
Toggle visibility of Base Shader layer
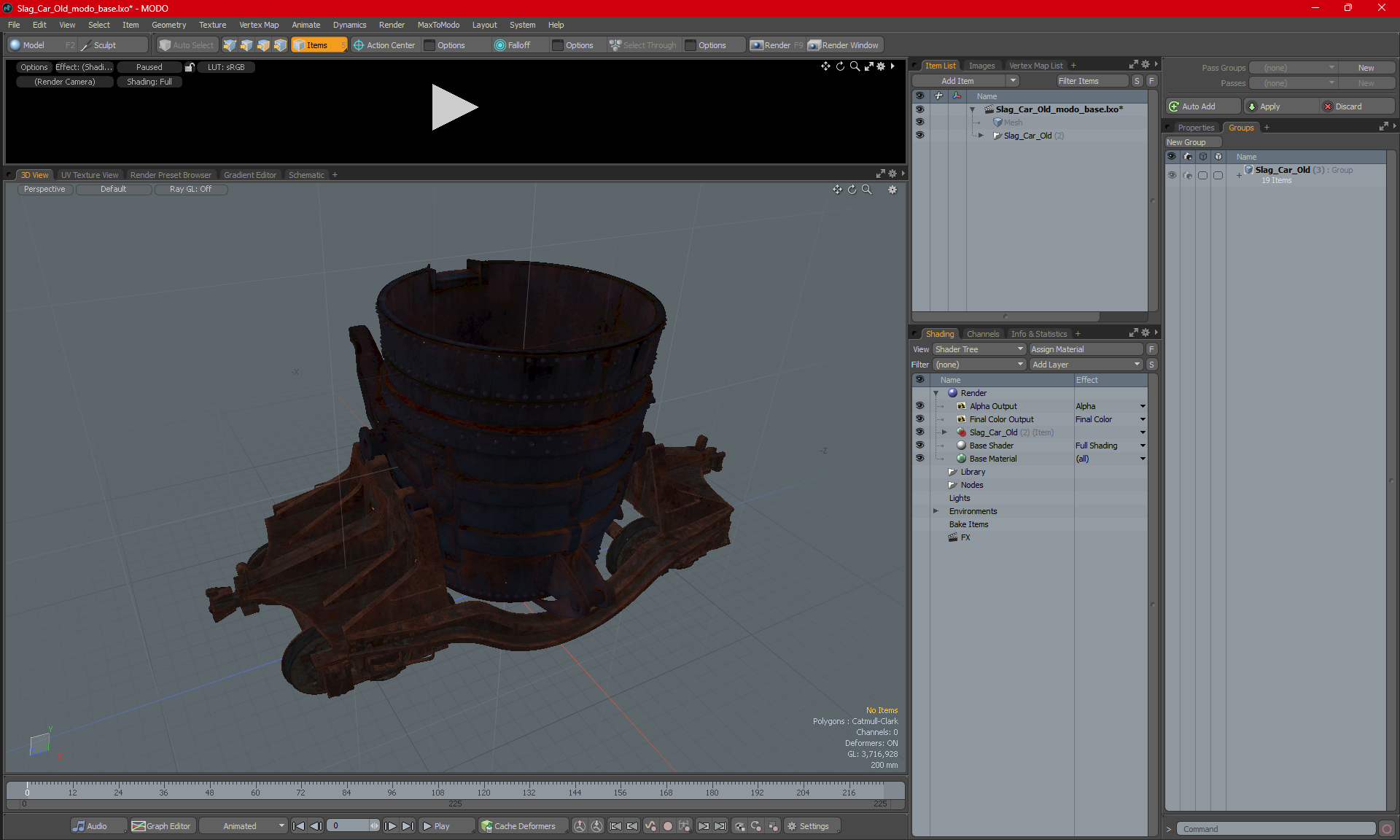(919, 446)
